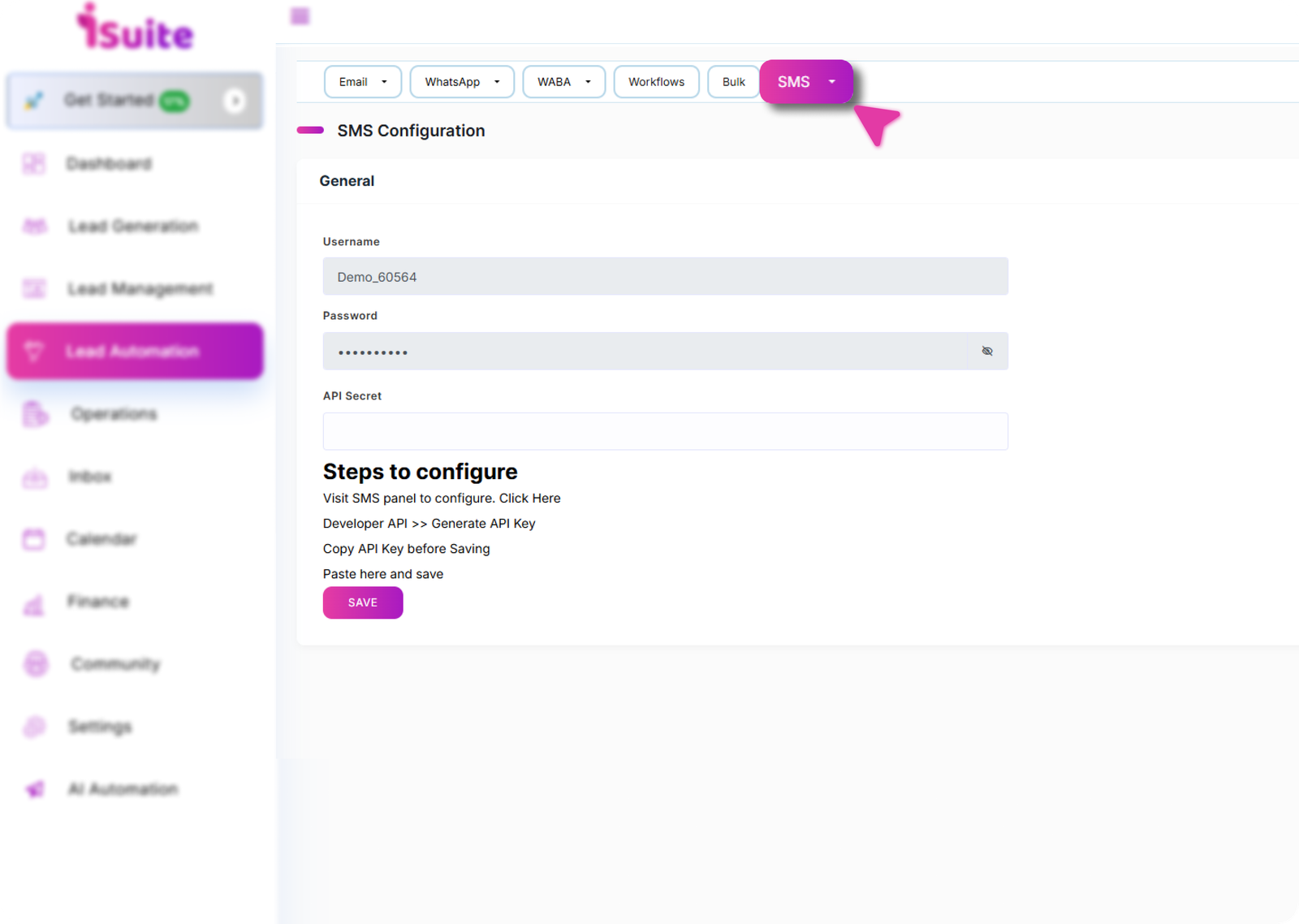Open the Inbox section
The width and height of the screenshot is (1299, 924).
click(90, 477)
